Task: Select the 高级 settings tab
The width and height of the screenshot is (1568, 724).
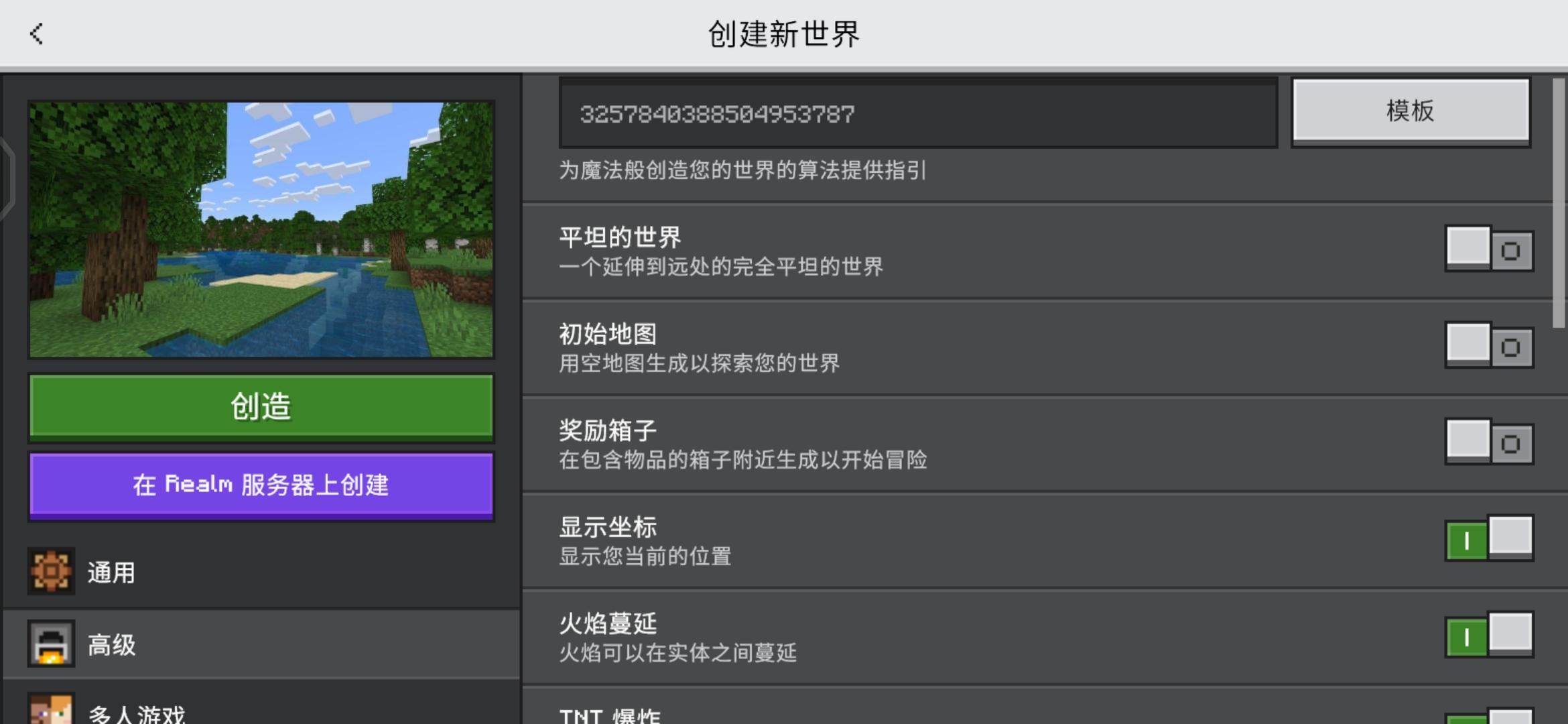Action: point(261,644)
